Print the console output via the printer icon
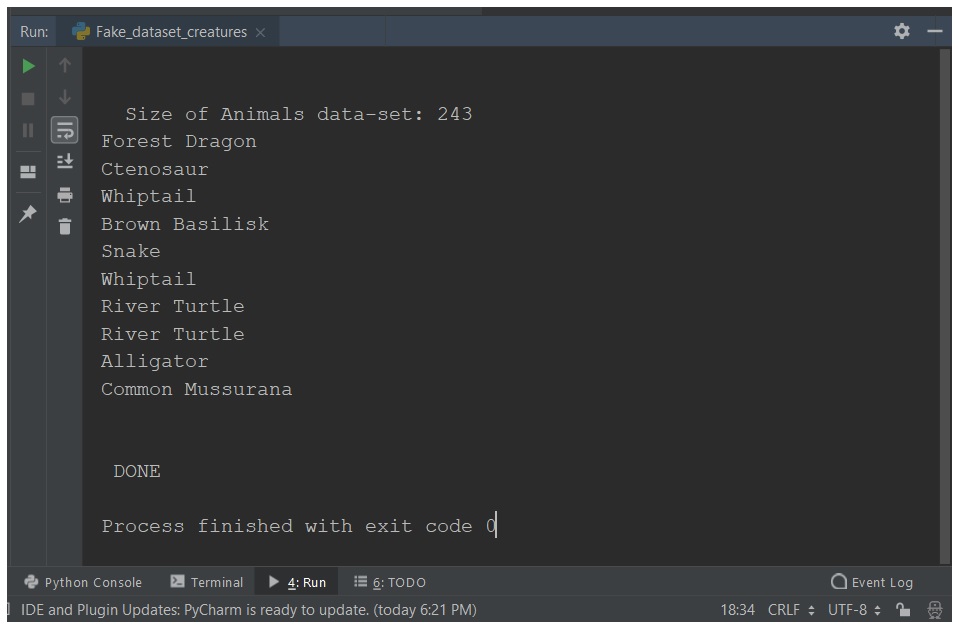Screen dimensions: 959x627 pyautogui.click(x=65, y=195)
